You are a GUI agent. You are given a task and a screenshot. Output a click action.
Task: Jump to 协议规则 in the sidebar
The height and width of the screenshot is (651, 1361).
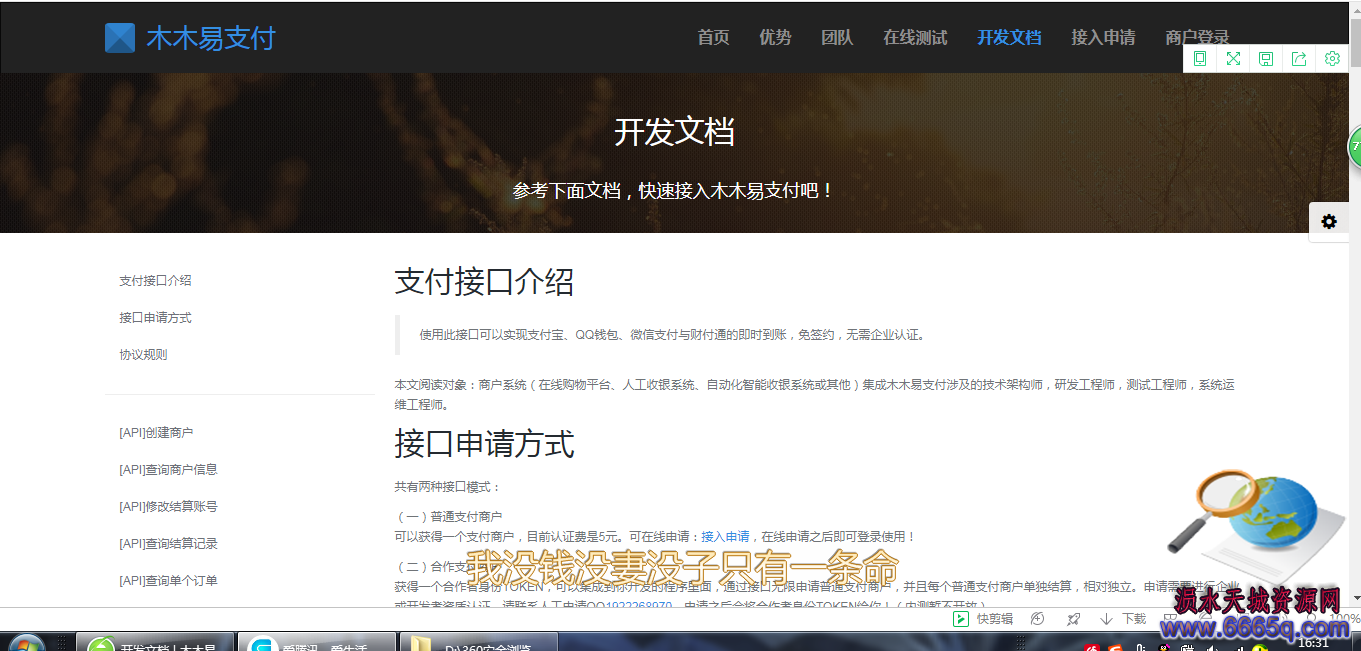pos(143,355)
